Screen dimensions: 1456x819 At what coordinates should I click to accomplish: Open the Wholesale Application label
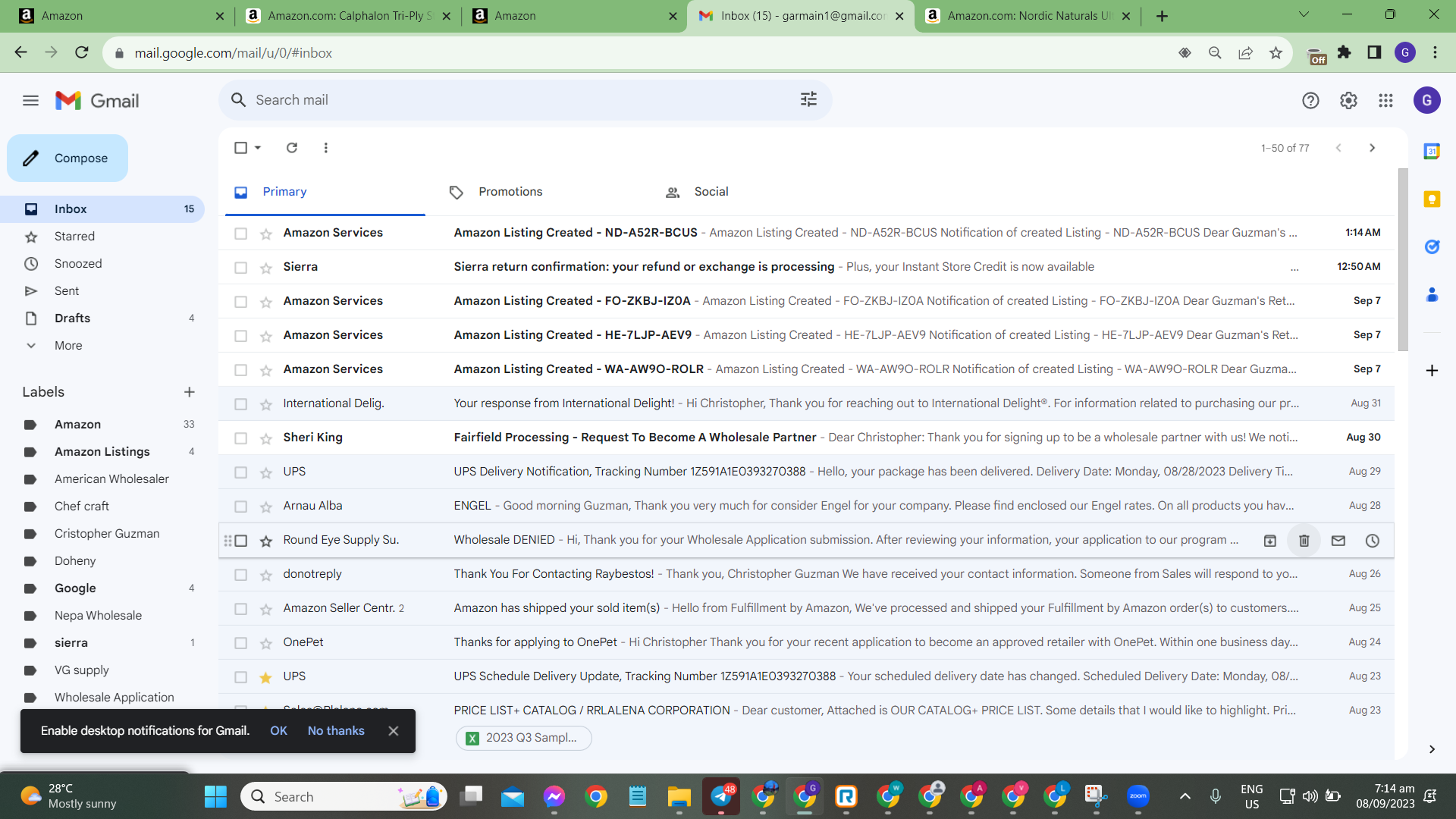click(114, 698)
